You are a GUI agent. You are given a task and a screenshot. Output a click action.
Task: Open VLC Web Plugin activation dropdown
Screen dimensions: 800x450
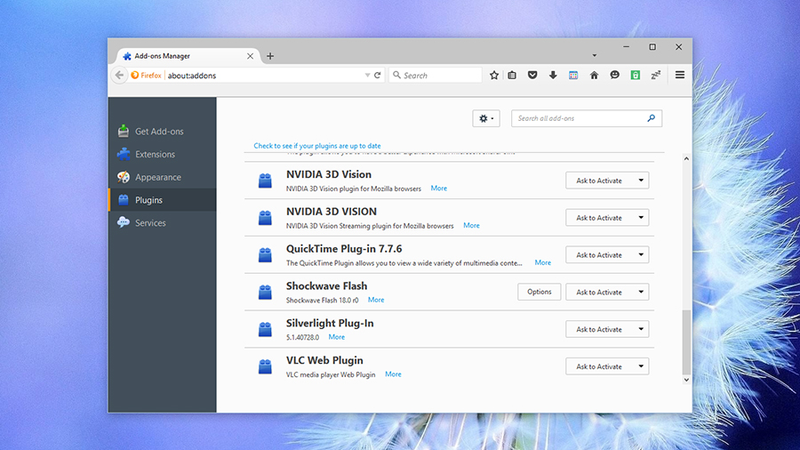coord(607,366)
